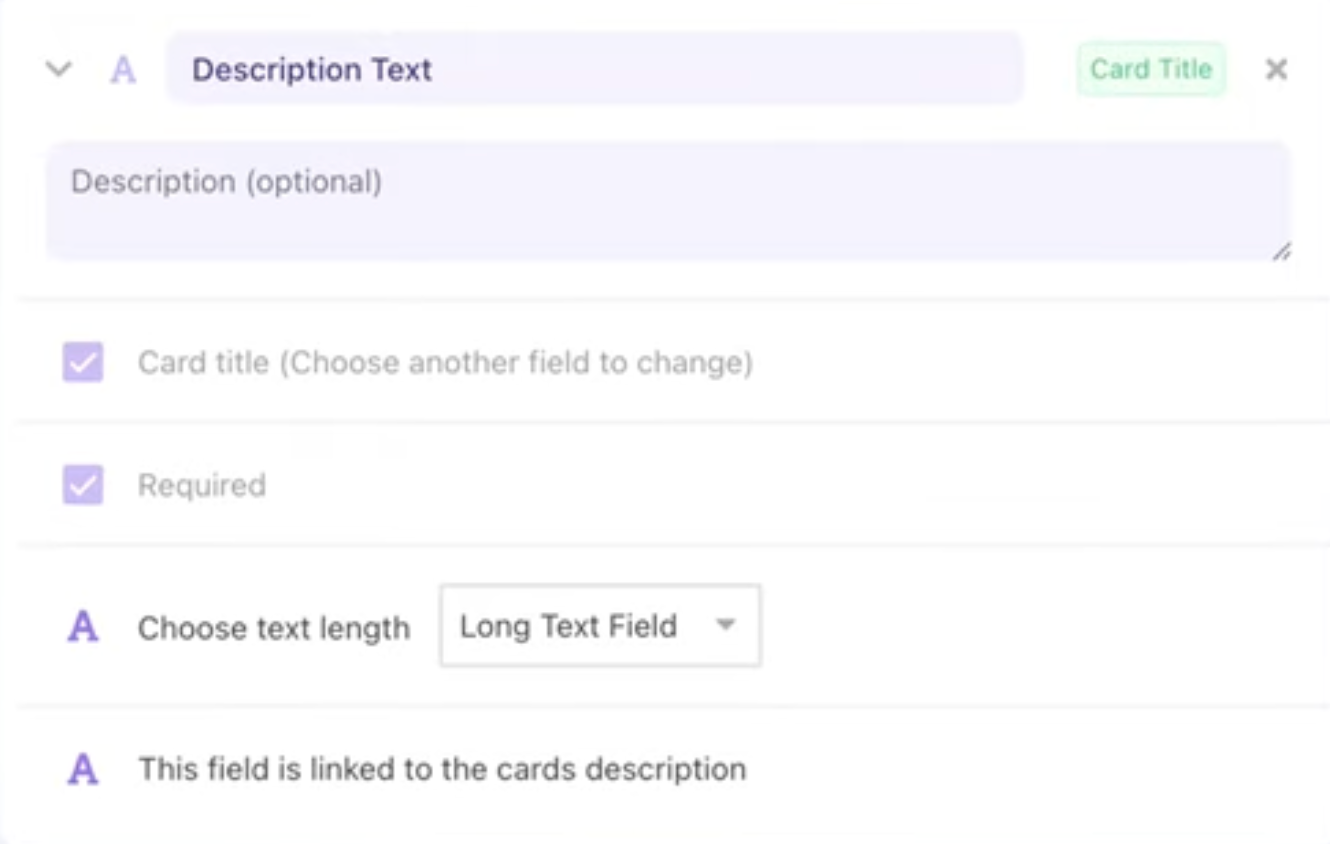
Task: Click the A icon beside Choose text length
Action: point(83,627)
